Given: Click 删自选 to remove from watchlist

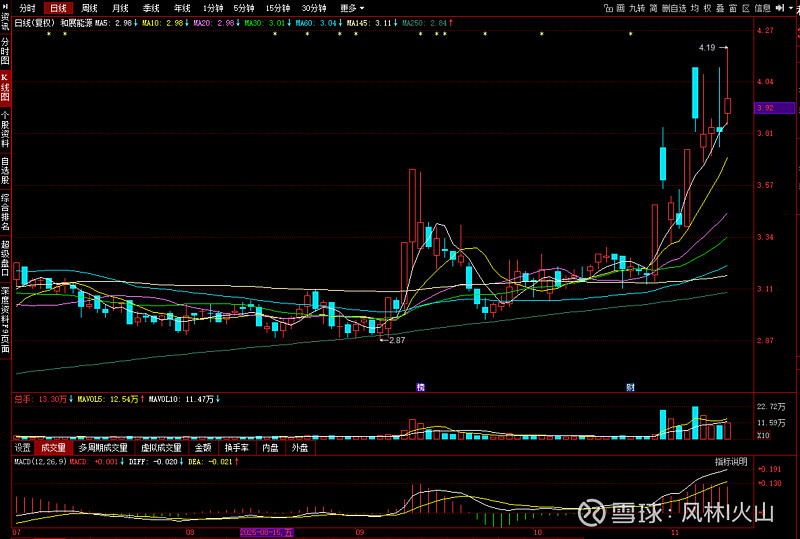Looking at the screenshot, I should click(x=674, y=8).
